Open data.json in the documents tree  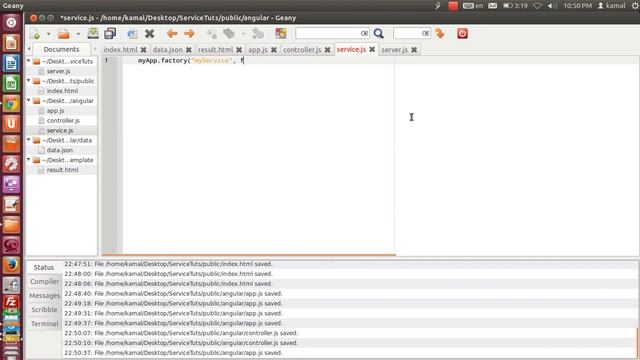[x=60, y=150]
